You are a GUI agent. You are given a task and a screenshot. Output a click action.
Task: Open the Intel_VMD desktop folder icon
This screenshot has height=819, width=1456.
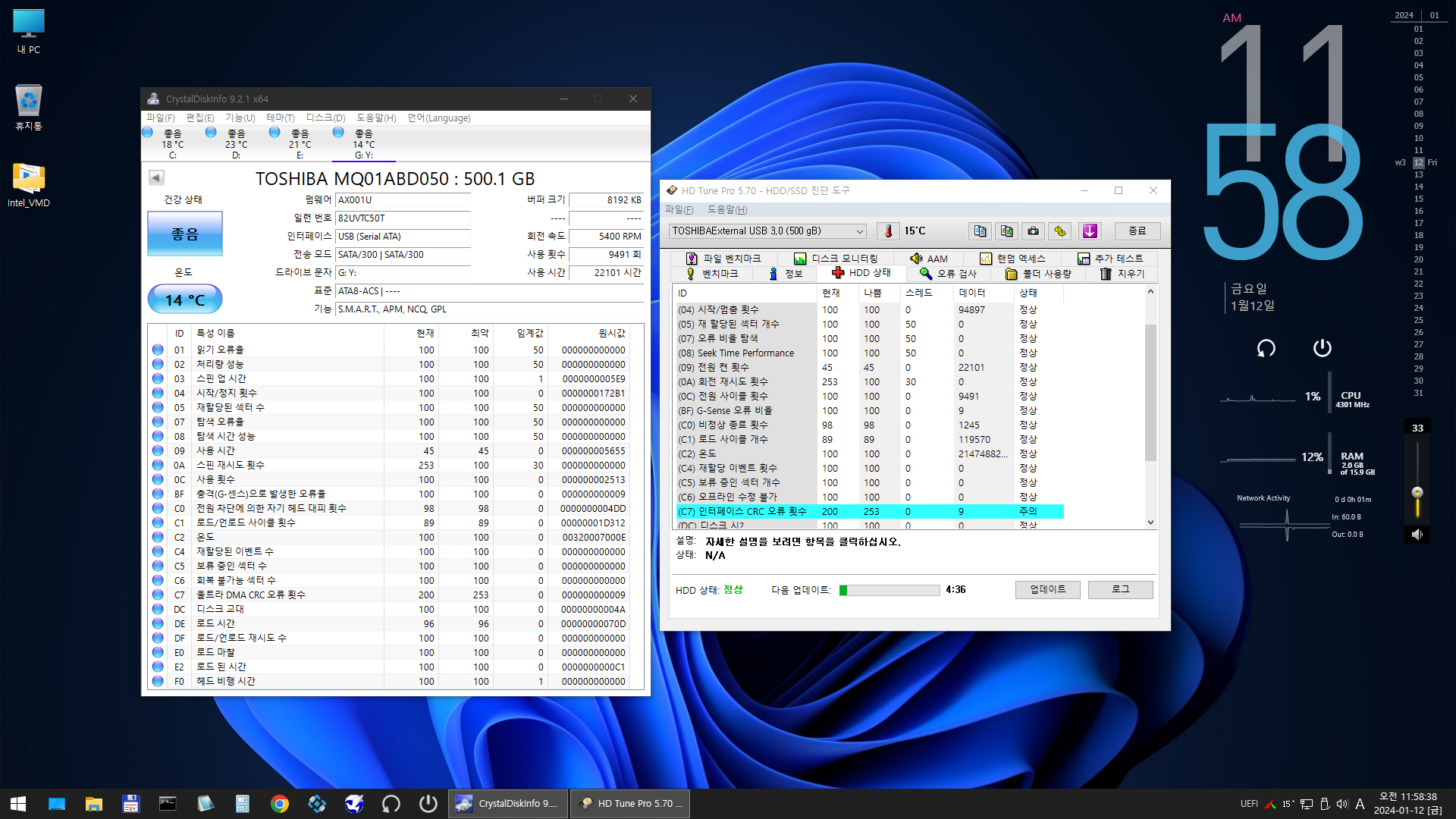tap(29, 185)
